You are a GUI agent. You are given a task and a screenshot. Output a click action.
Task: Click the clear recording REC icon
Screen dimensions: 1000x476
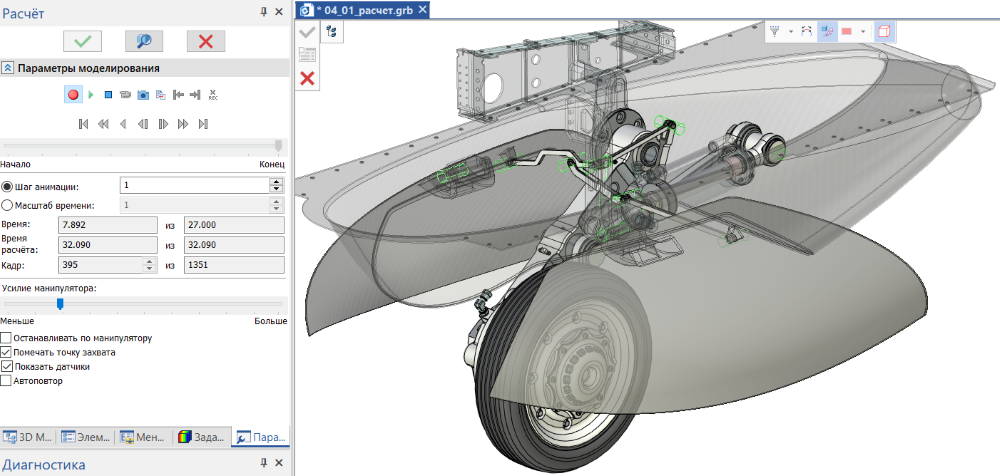213,95
